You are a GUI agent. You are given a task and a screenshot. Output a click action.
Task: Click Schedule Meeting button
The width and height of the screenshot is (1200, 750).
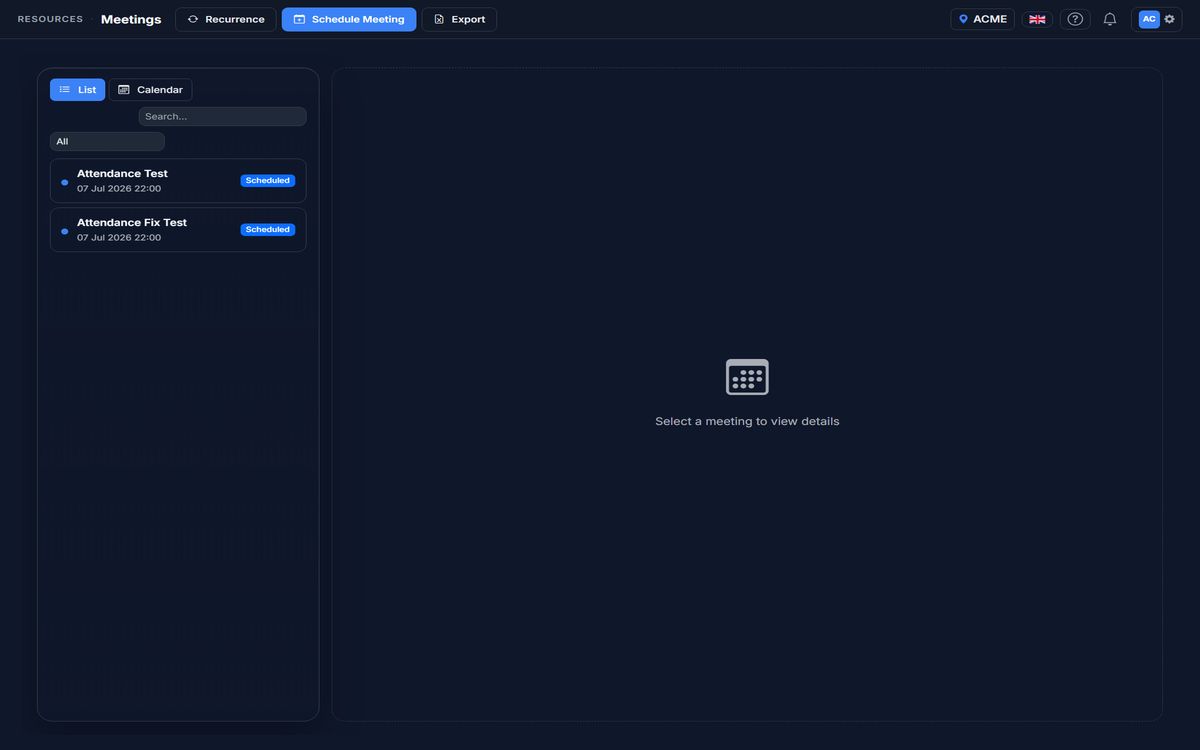pos(349,19)
